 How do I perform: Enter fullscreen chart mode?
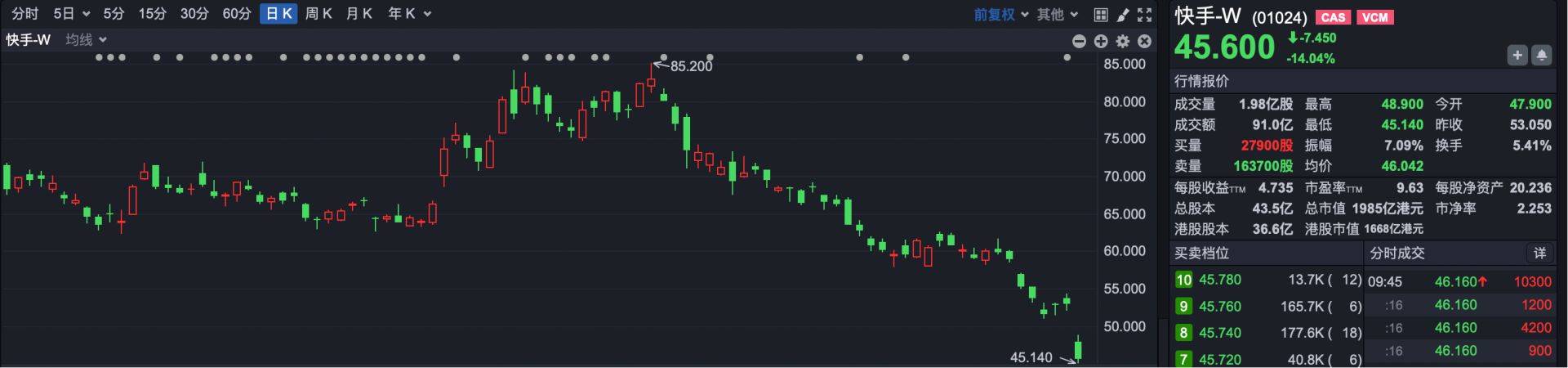point(1145,15)
